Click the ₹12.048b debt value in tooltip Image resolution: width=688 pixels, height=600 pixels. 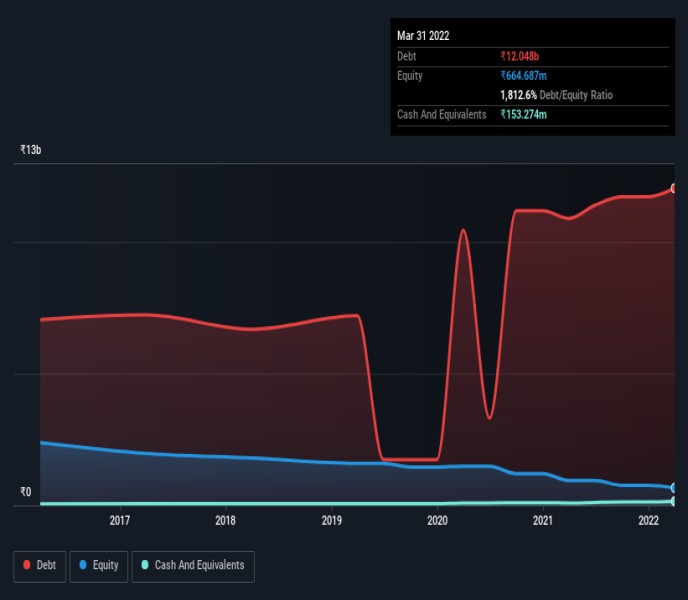(x=524, y=57)
